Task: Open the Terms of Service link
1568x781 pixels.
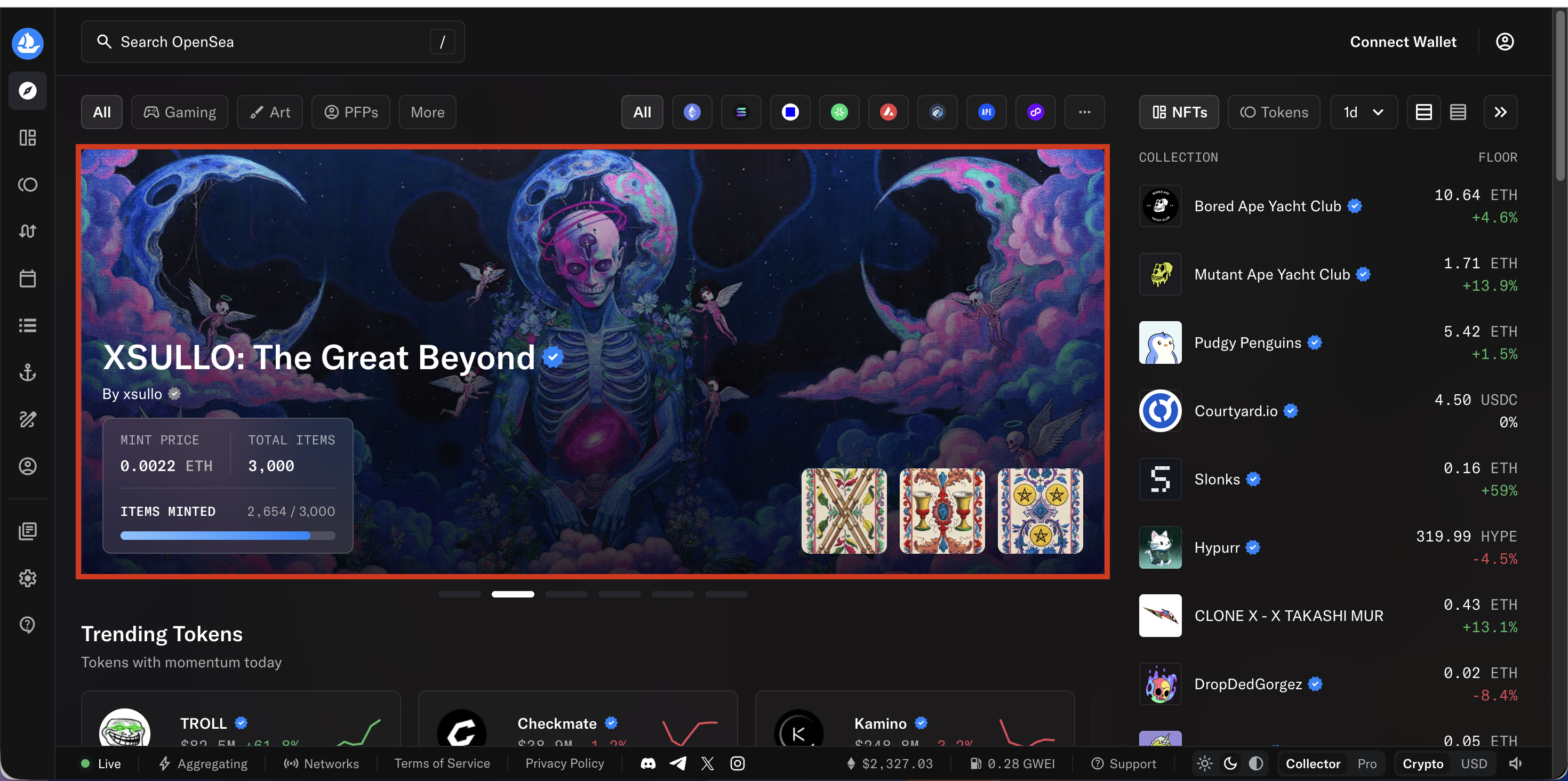Action: [x=442, y=763]
